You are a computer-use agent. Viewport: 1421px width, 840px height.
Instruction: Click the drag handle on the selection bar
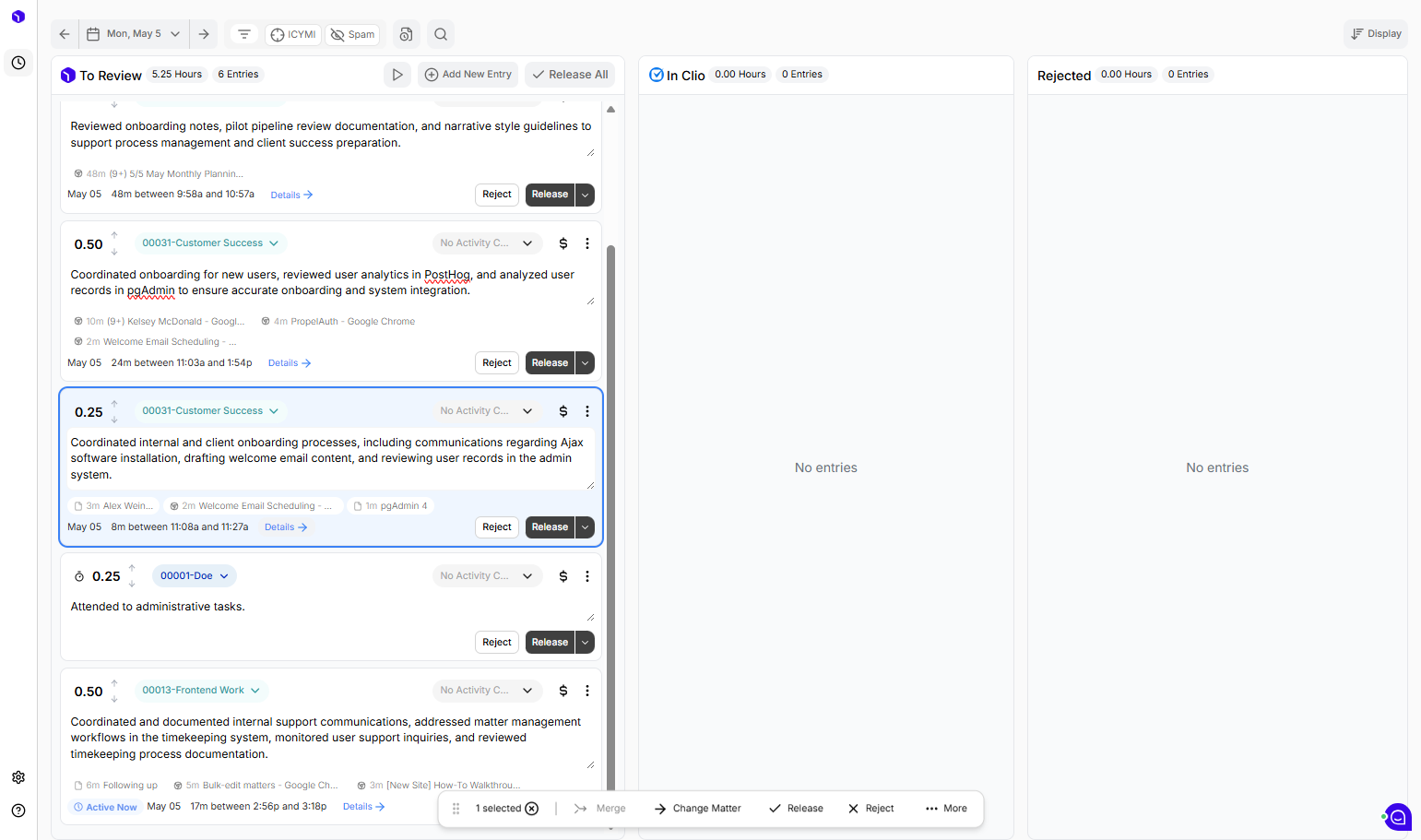(x=456, y=809)
